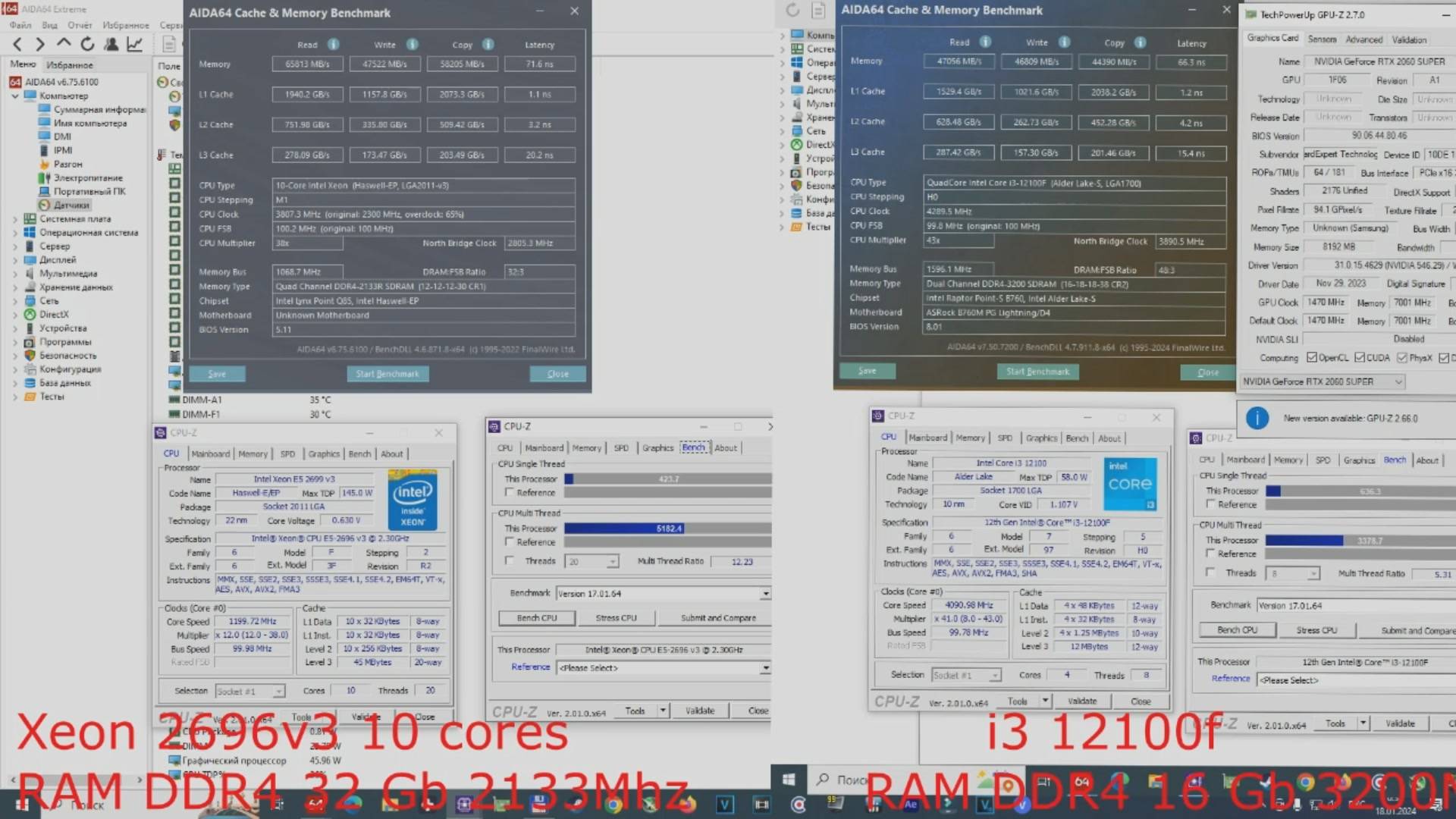Toggle the PhysX checkbox in GPU-Z
The height and width of the screenshot is (819, 1456).
(1402, 358)
